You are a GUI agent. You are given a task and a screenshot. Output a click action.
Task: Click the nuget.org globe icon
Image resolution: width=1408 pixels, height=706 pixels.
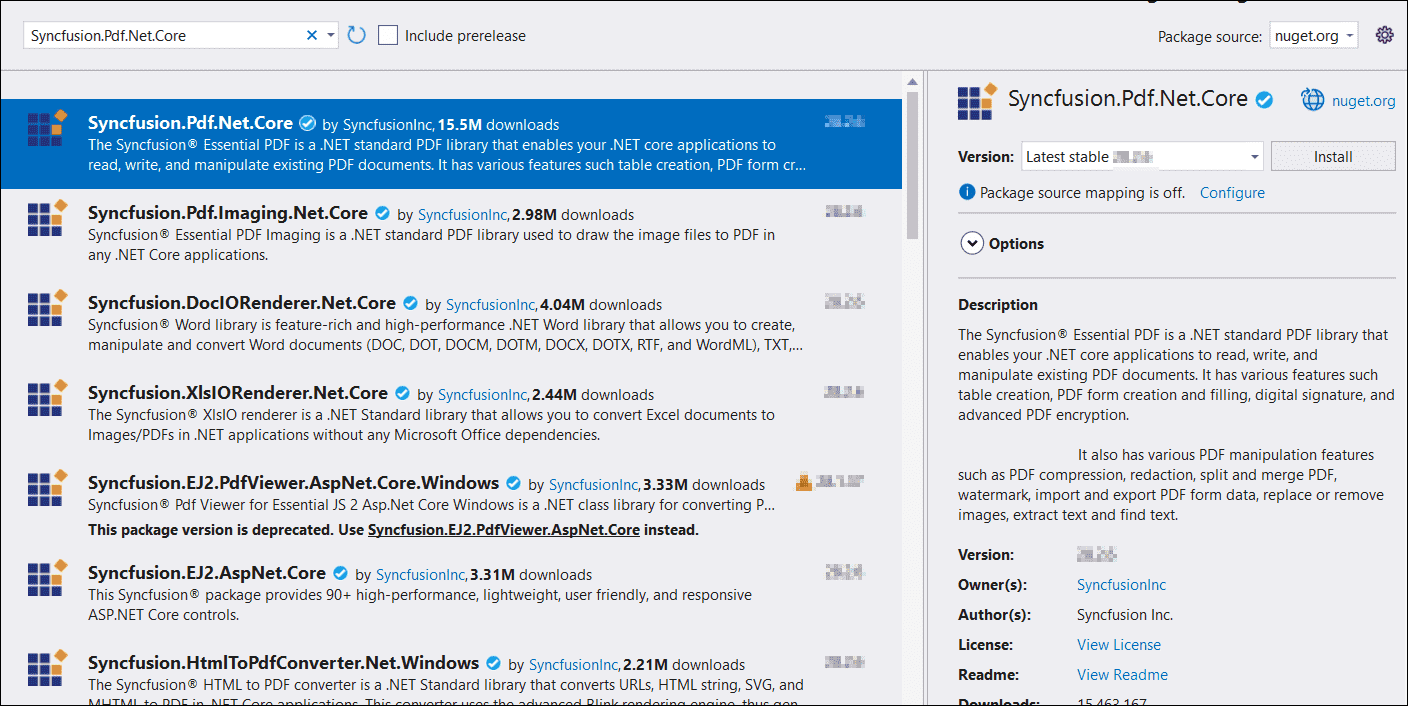[1312, 100]
